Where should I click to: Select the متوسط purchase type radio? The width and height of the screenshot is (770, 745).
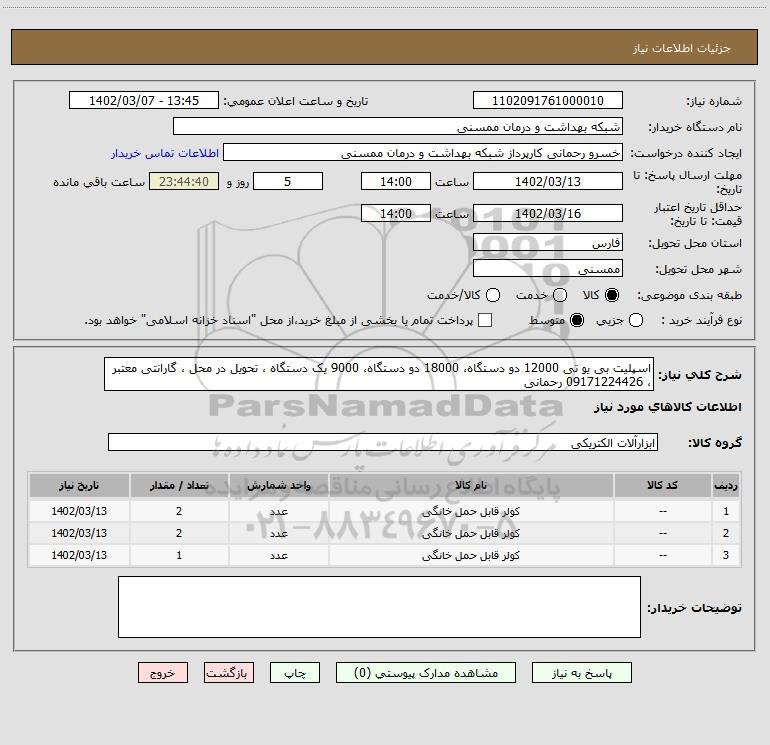[x=577, y=320]
